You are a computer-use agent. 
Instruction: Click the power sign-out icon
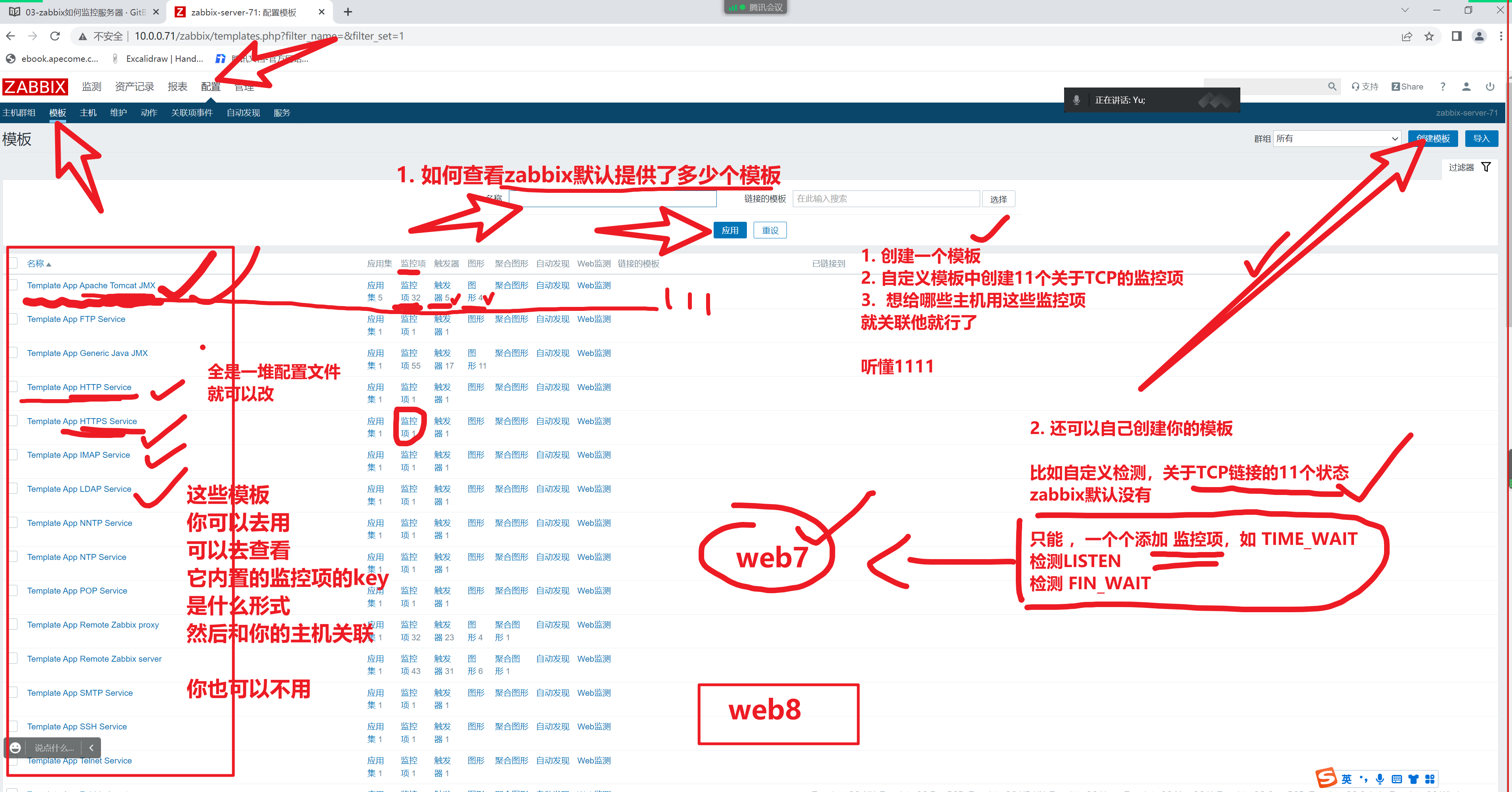tap(1490, 87)
